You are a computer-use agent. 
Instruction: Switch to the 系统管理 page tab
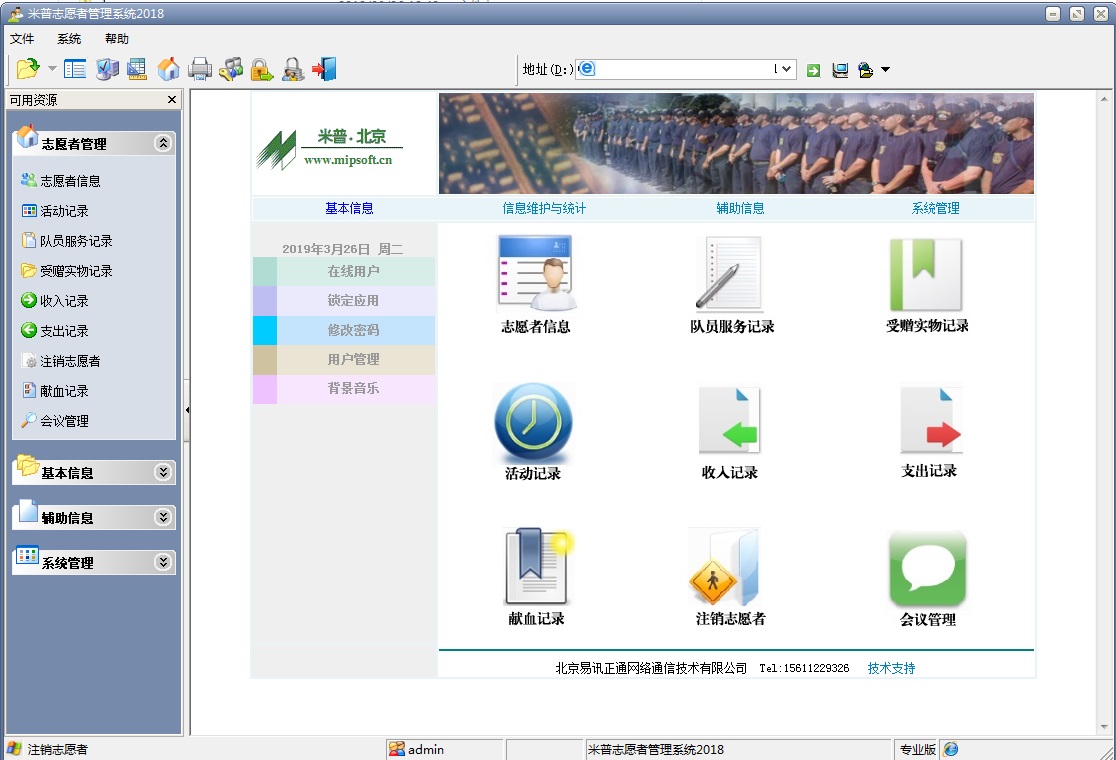click(935, 208)
